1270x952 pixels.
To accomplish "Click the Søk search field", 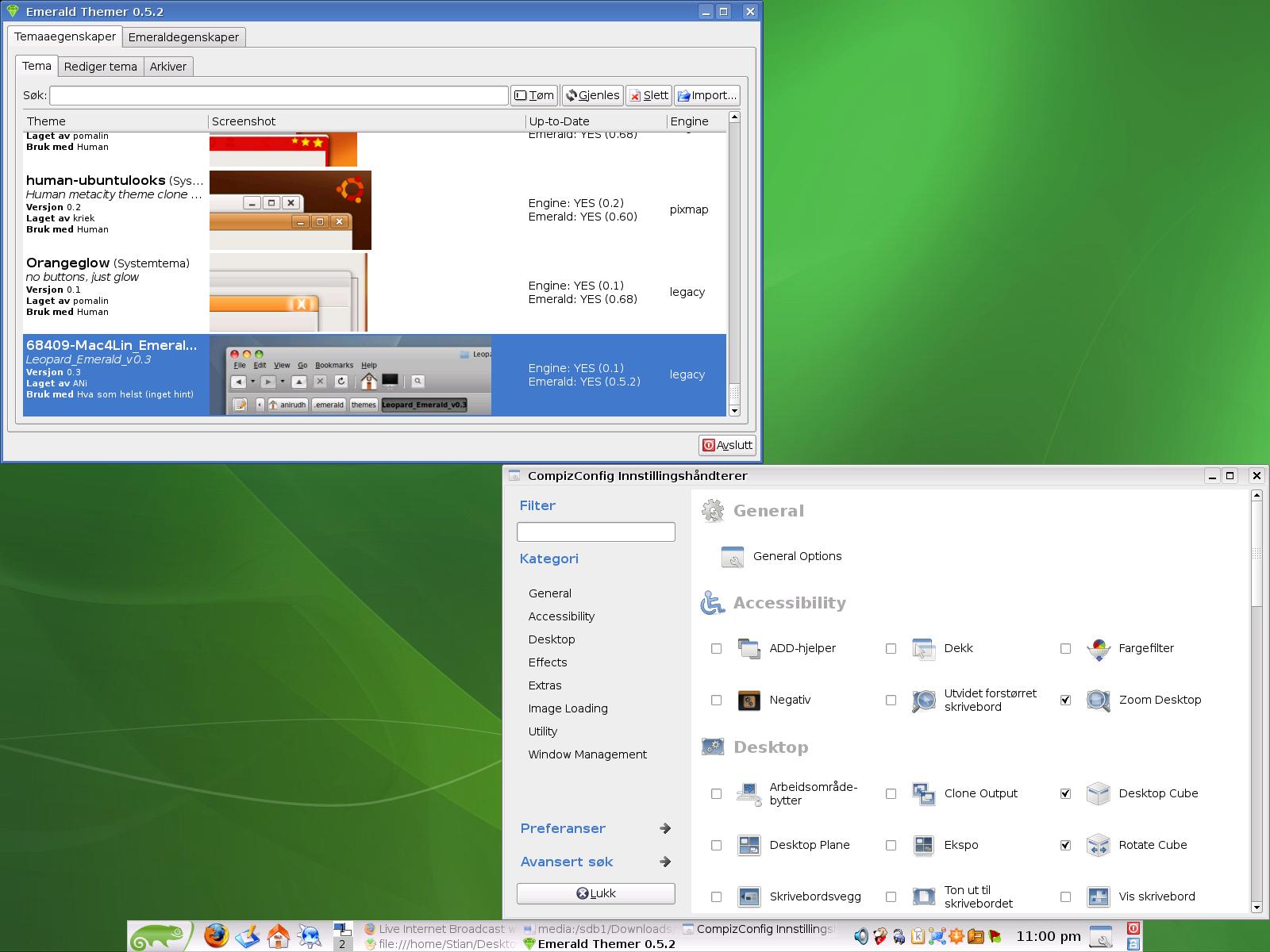I will (279, 95).
